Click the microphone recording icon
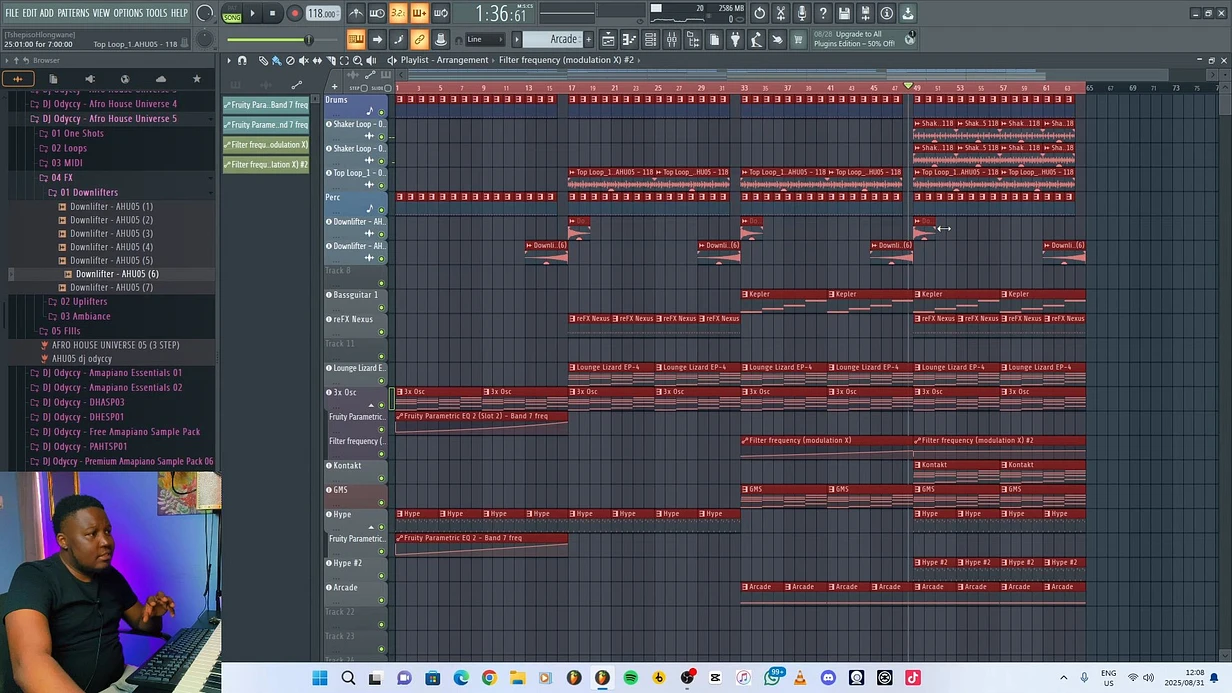Viewport: 1232px width, 693px height. [802, 14]
